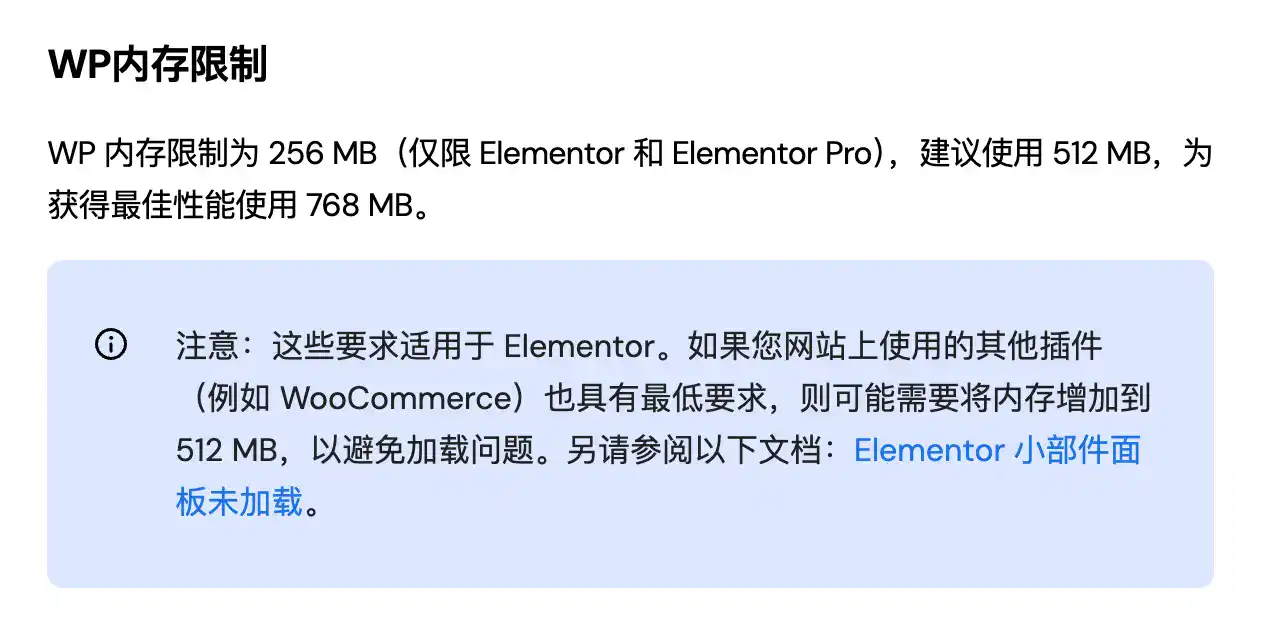Screen dimensions: 1276x634
Task: Click 512 MB after 建议使用 in the paragraph
Action: point(1107,154)
